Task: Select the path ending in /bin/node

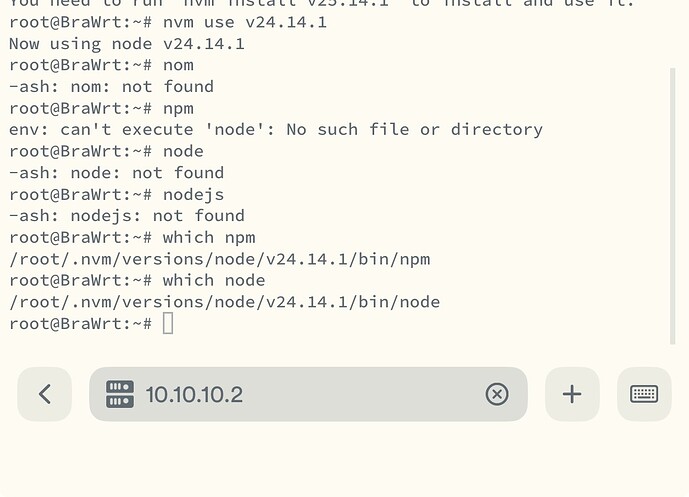Action: click(225, 302)
